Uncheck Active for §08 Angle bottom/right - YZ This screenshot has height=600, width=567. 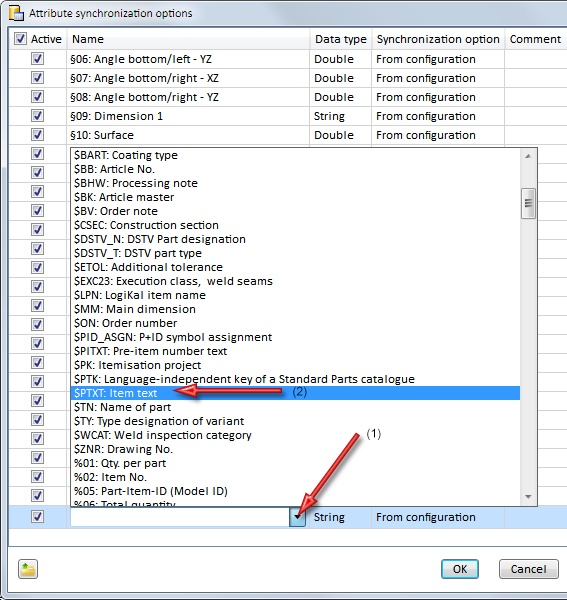click(x=37, y=97)
